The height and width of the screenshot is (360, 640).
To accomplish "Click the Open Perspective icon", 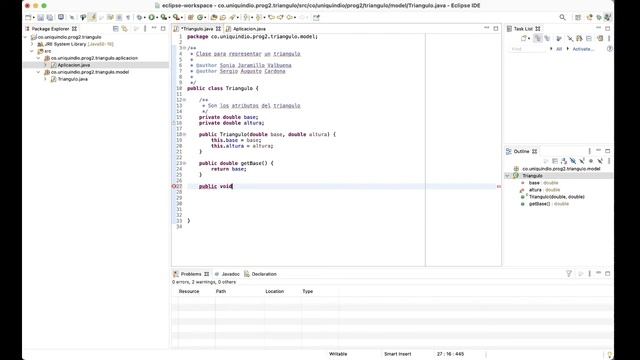I will pyautogui.click(x=578, y=18).
